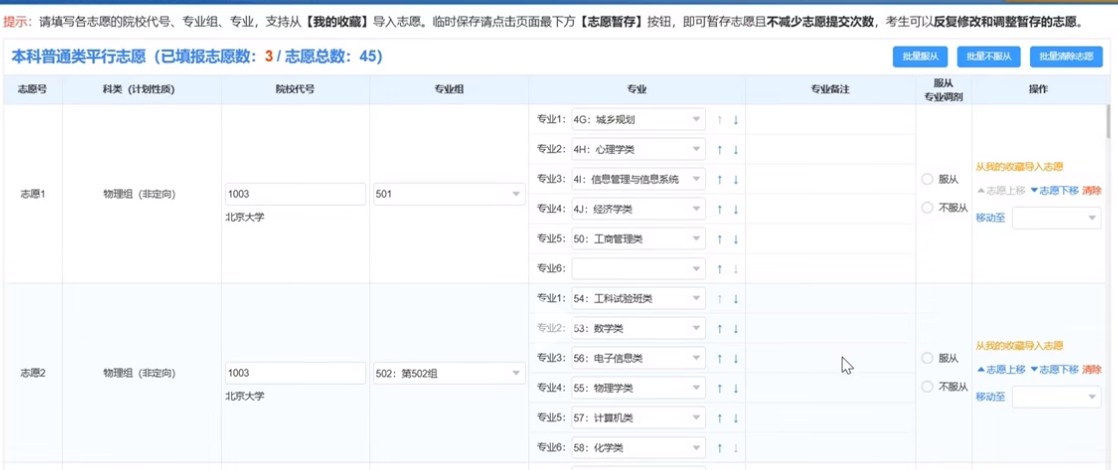Click move-down arrow for 56 电子信息类 major
The image size is (1118, 470).
click(736, 359)
